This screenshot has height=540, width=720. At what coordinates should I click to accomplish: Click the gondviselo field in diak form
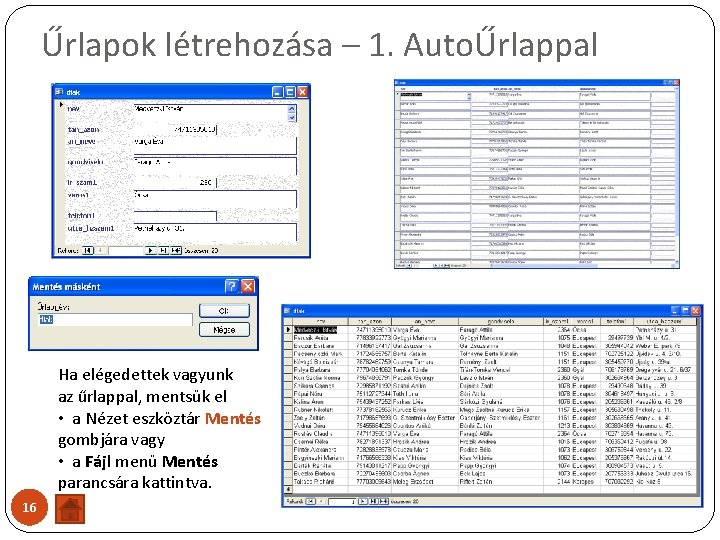pos(215,166)
